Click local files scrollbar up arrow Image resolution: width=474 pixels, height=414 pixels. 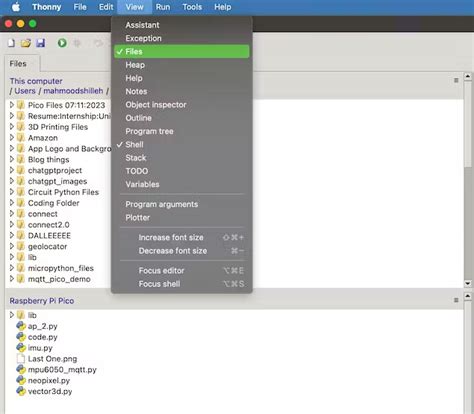pyautogui.click(x=468, y=77)
